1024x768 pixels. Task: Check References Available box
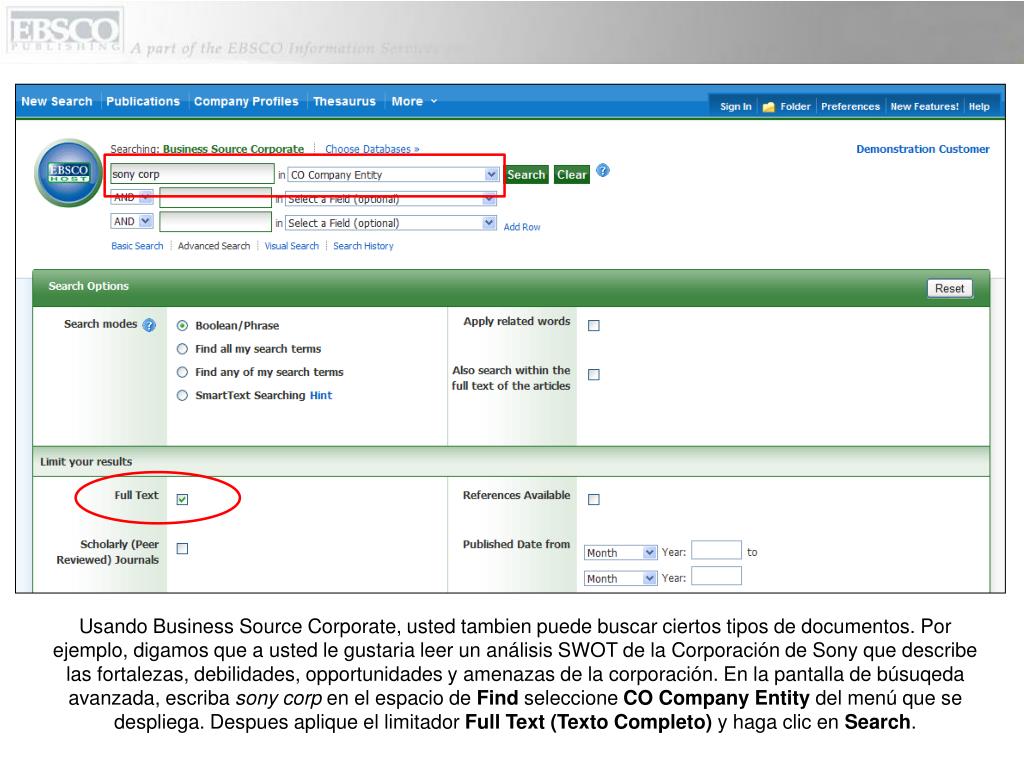tap(594, 499)
